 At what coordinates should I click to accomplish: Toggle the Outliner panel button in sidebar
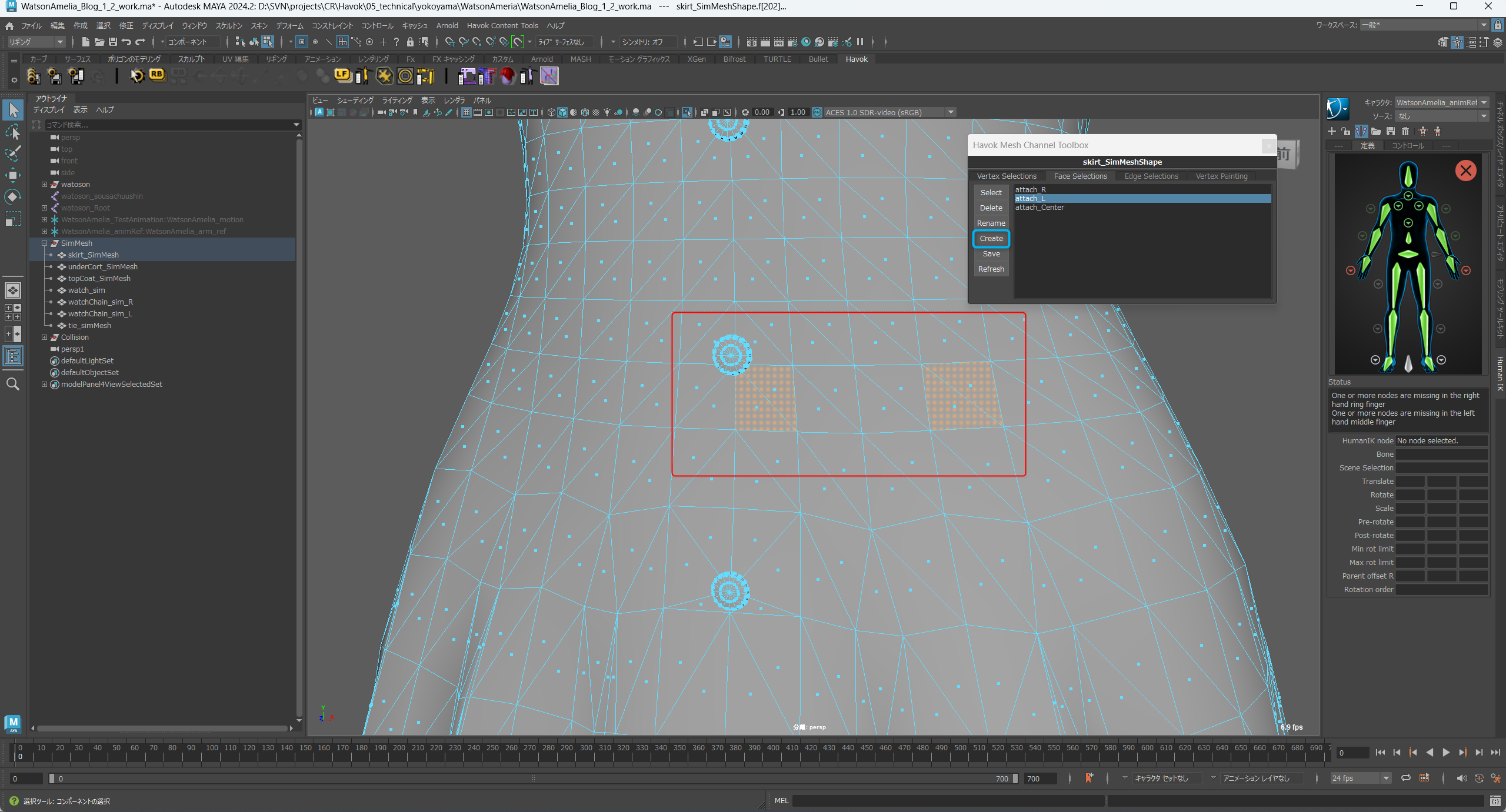(x=13, y=356)
